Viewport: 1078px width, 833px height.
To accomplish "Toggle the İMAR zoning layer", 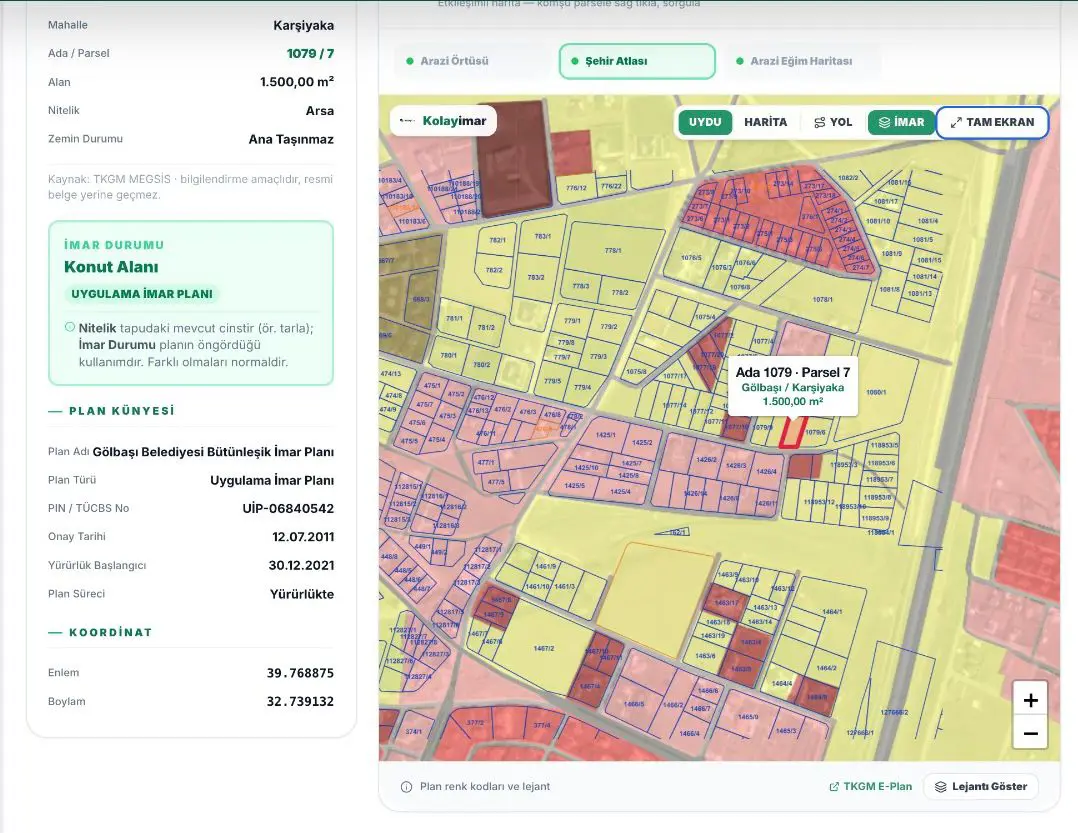I will click(x=901, y=122).
